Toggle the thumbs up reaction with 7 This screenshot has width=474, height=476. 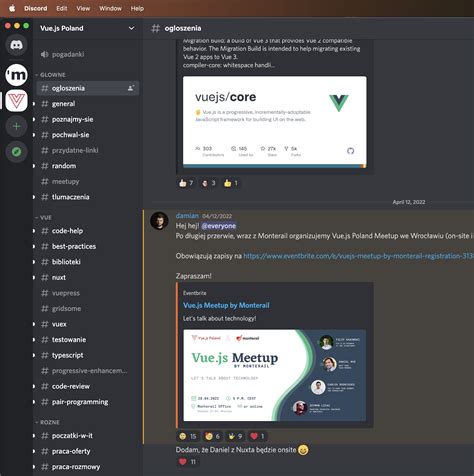tap(186, 183)
